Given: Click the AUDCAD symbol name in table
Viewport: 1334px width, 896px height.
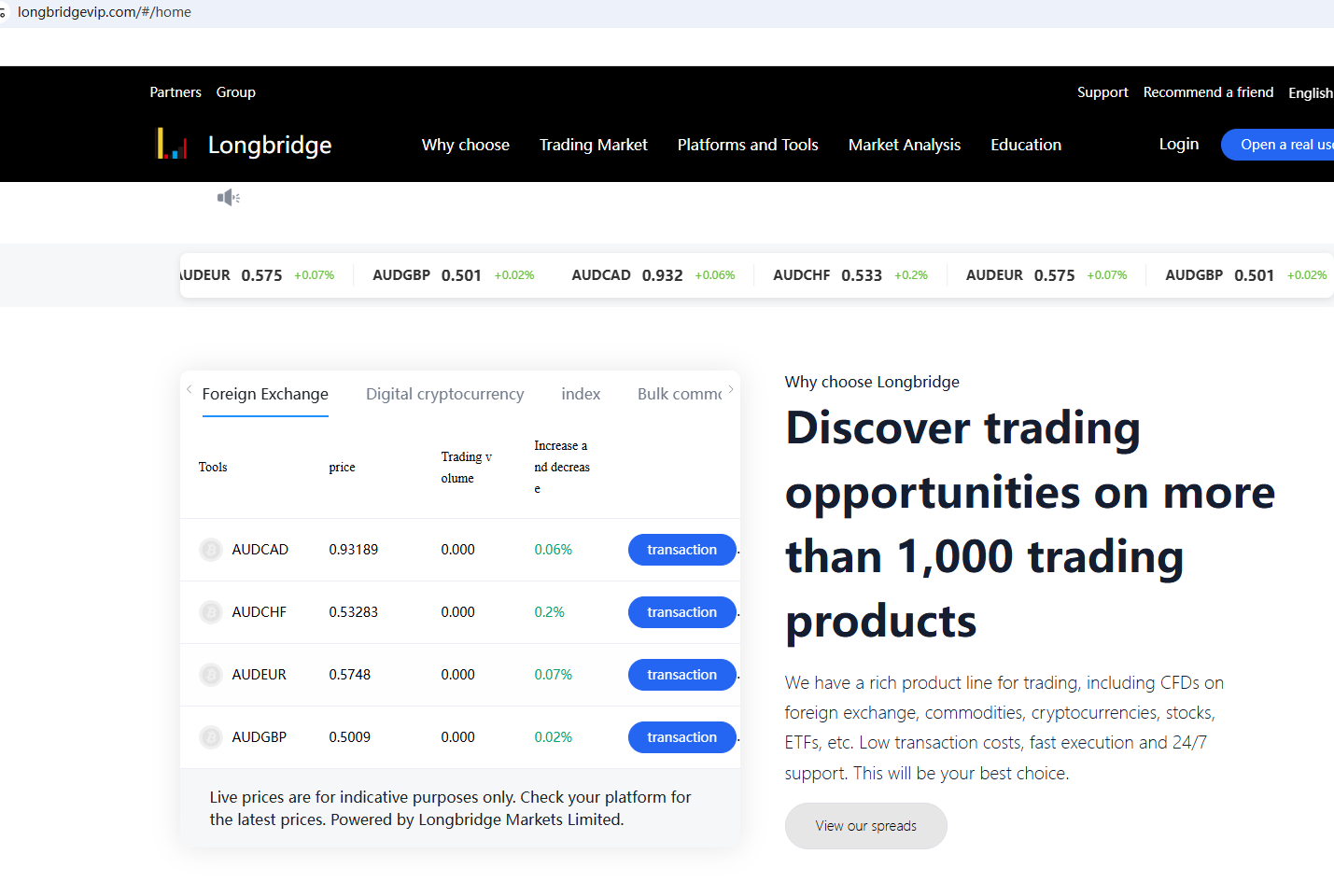Looking at the screenshot, I should 260,550.
